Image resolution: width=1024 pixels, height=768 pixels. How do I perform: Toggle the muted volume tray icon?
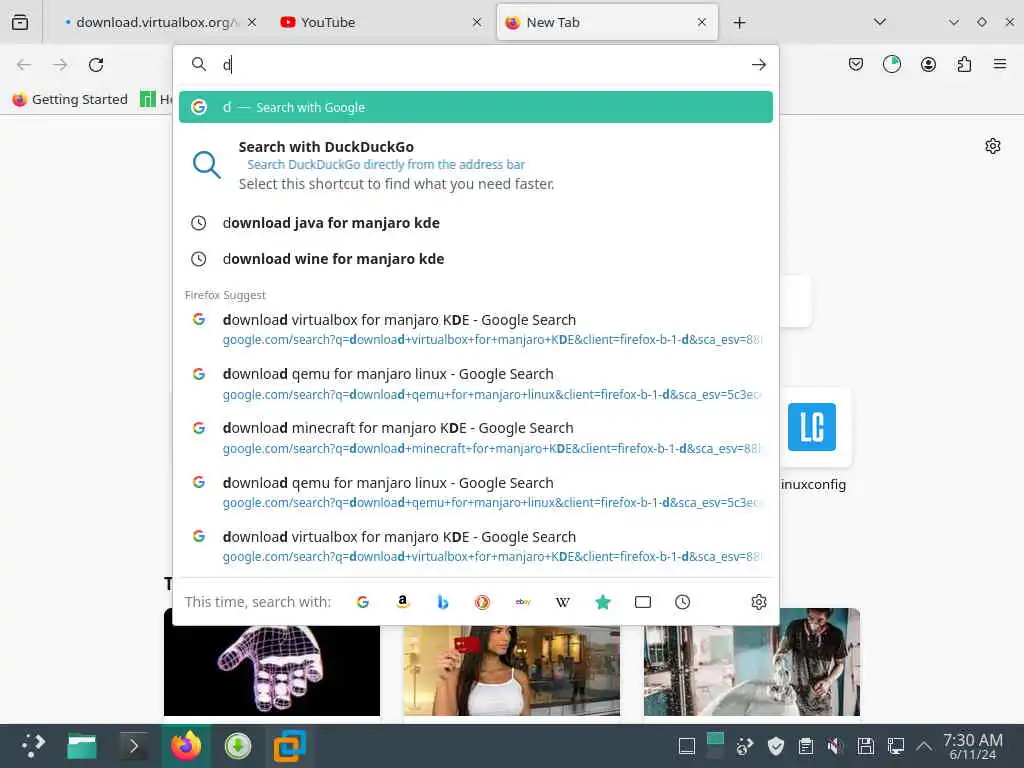[835, 746]
